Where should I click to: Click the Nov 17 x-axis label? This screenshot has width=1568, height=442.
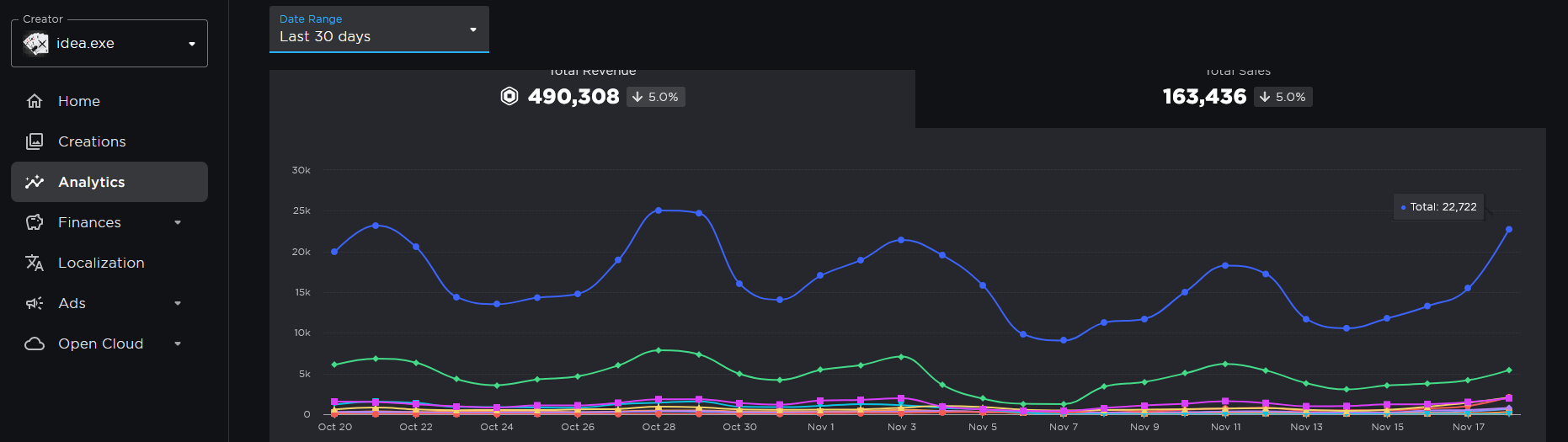point(1469,427)
